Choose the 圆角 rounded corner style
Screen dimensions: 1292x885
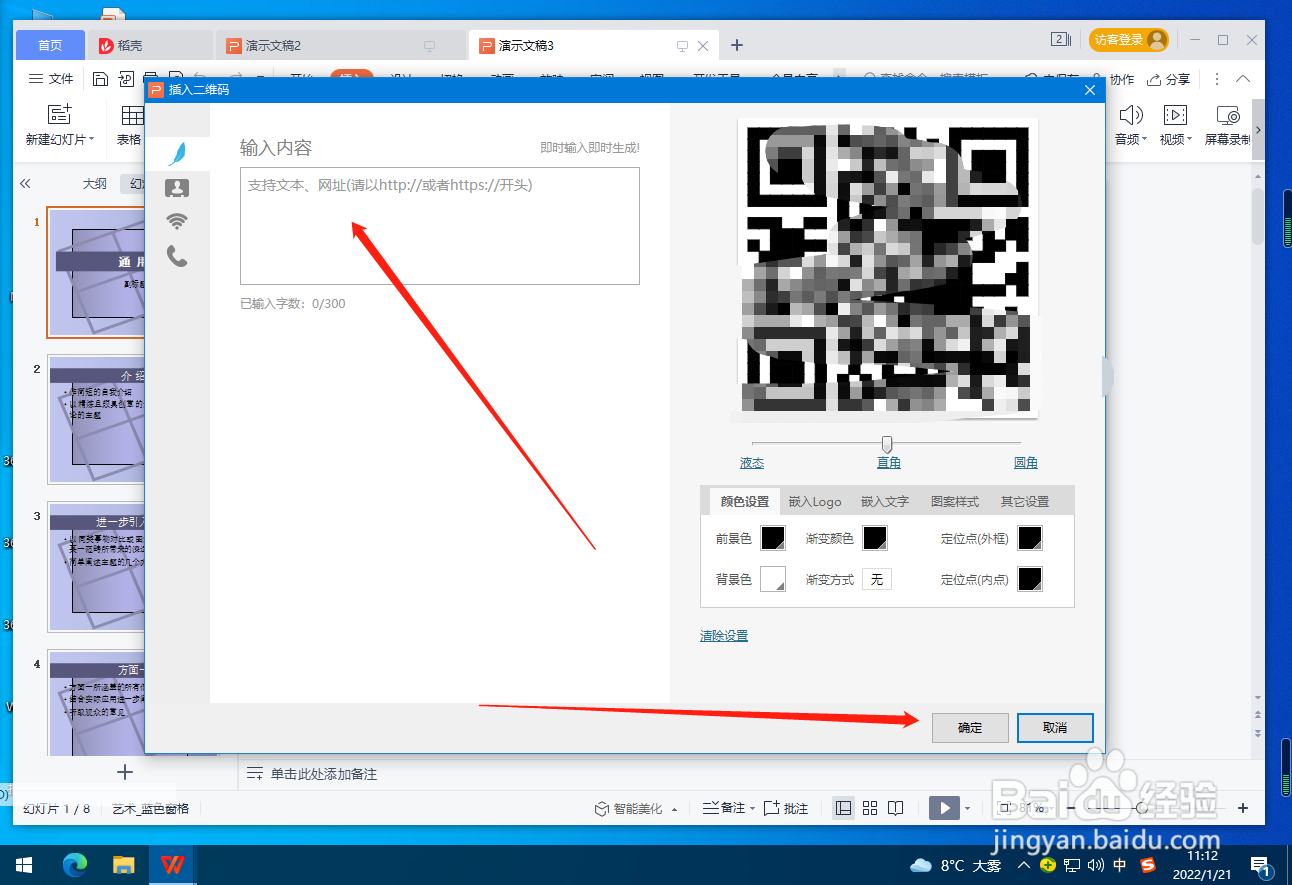[x=1025, y=463]
